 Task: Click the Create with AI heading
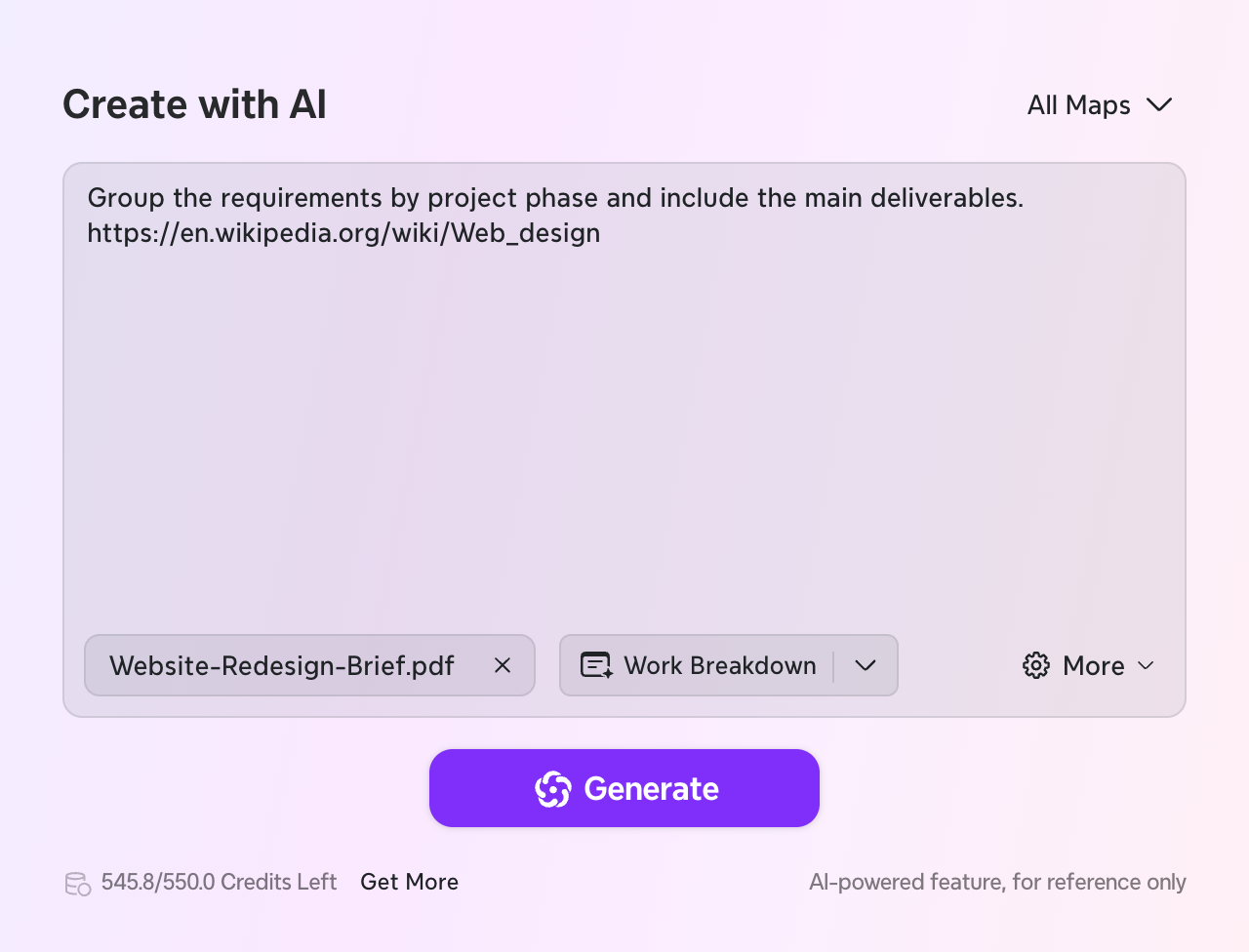click(x=194, y=104)
